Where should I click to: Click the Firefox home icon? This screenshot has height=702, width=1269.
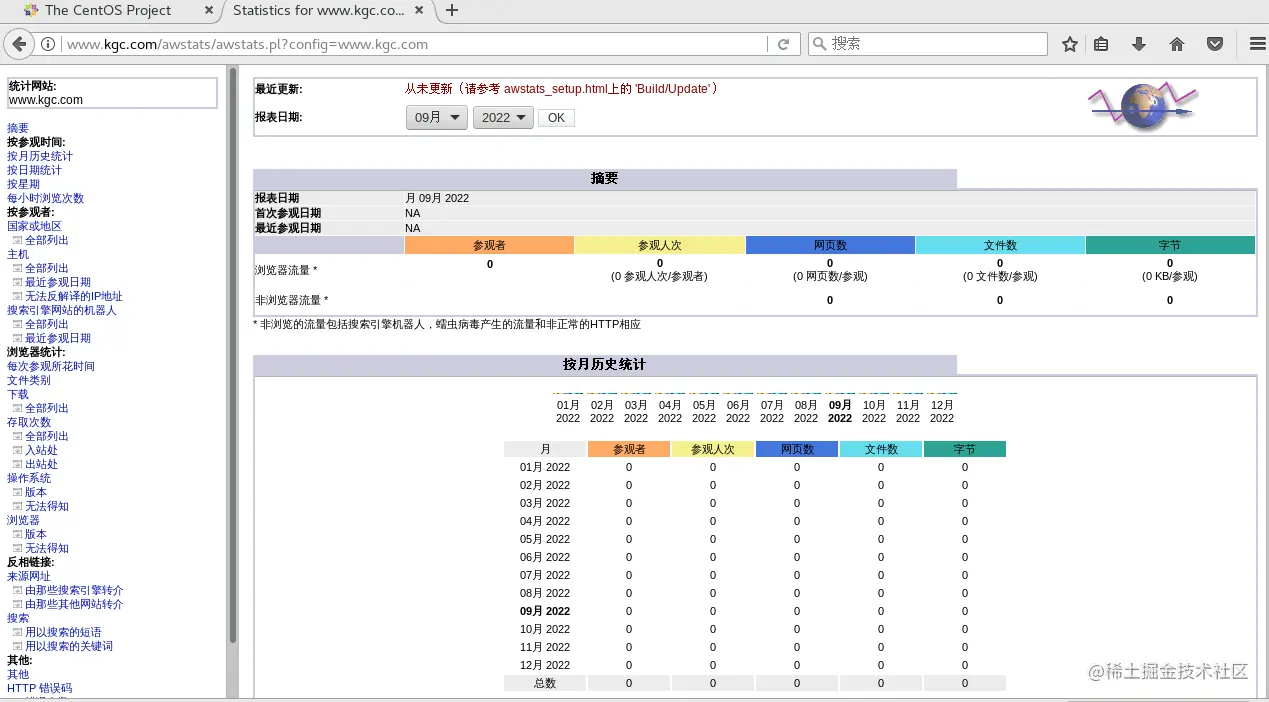point(1177,44)
